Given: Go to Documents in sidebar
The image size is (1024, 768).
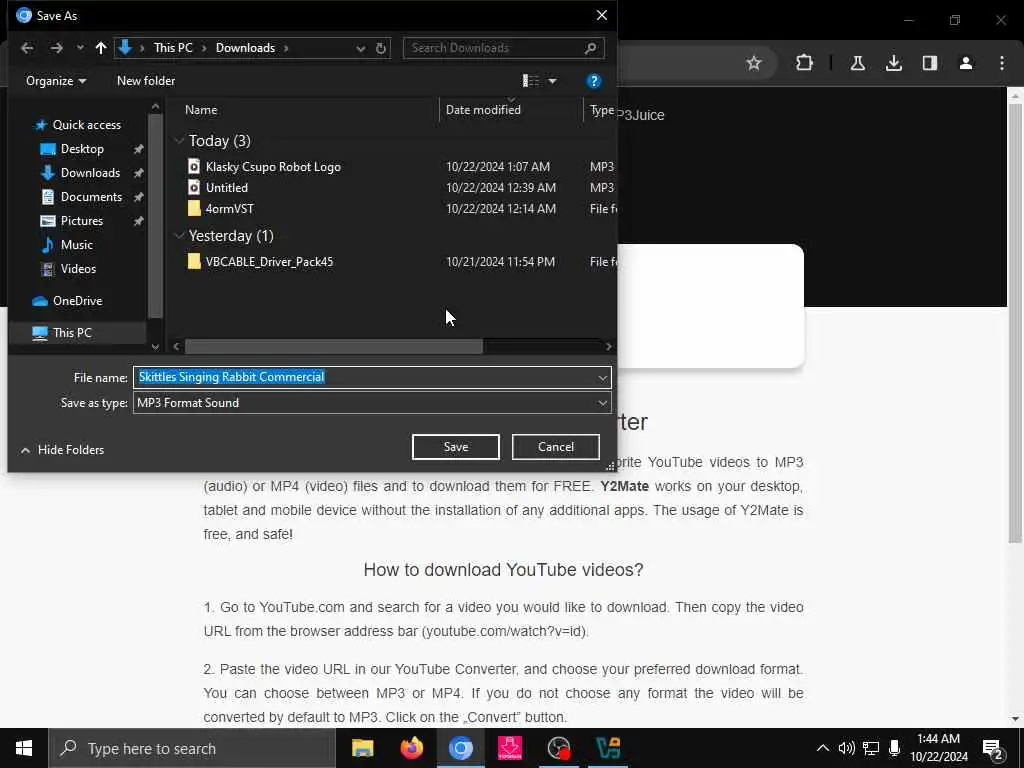Looking at the screenshot, I should (x=91, y=197).
